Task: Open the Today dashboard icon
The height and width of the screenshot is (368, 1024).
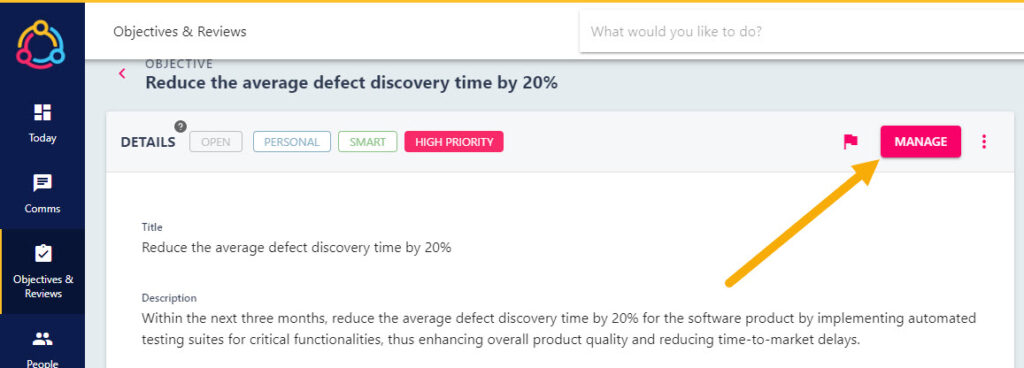Action: (42, 112)
